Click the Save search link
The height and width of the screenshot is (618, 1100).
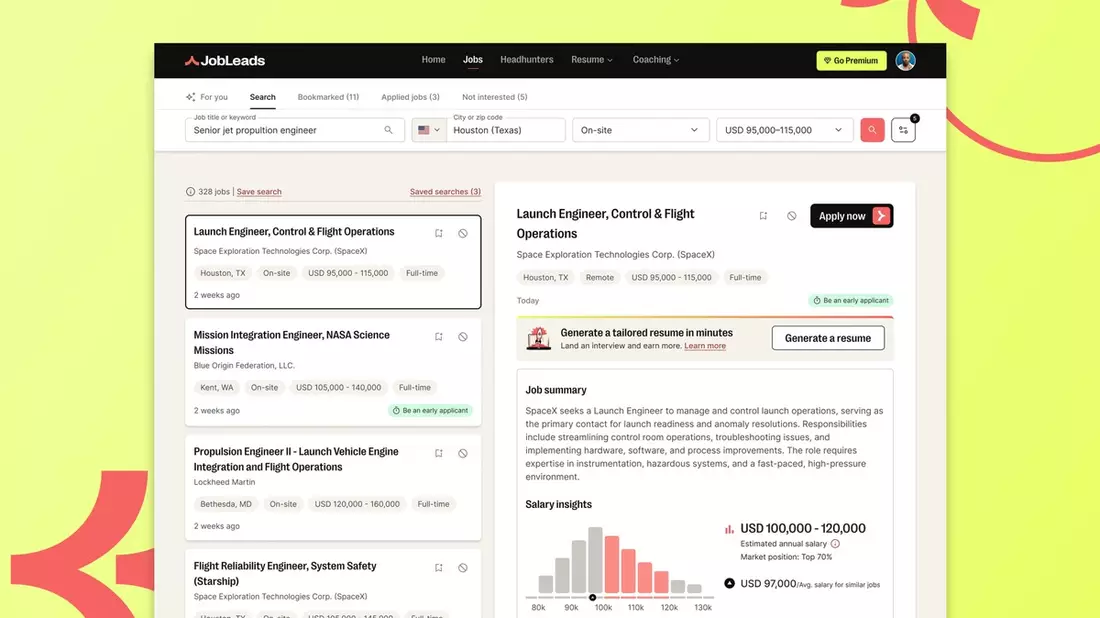pos(259,192)
